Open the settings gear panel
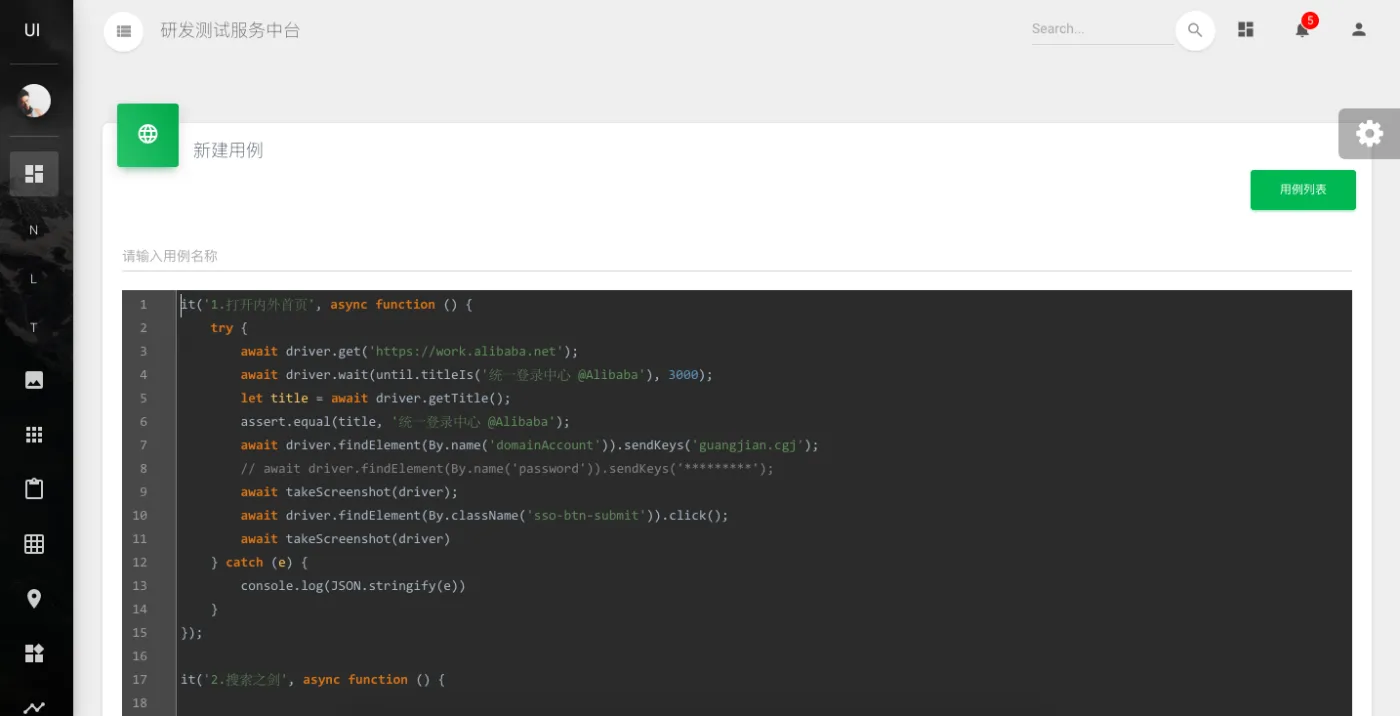The image size is (1400, 716). pyautogui.click(x=1369, y=134)
